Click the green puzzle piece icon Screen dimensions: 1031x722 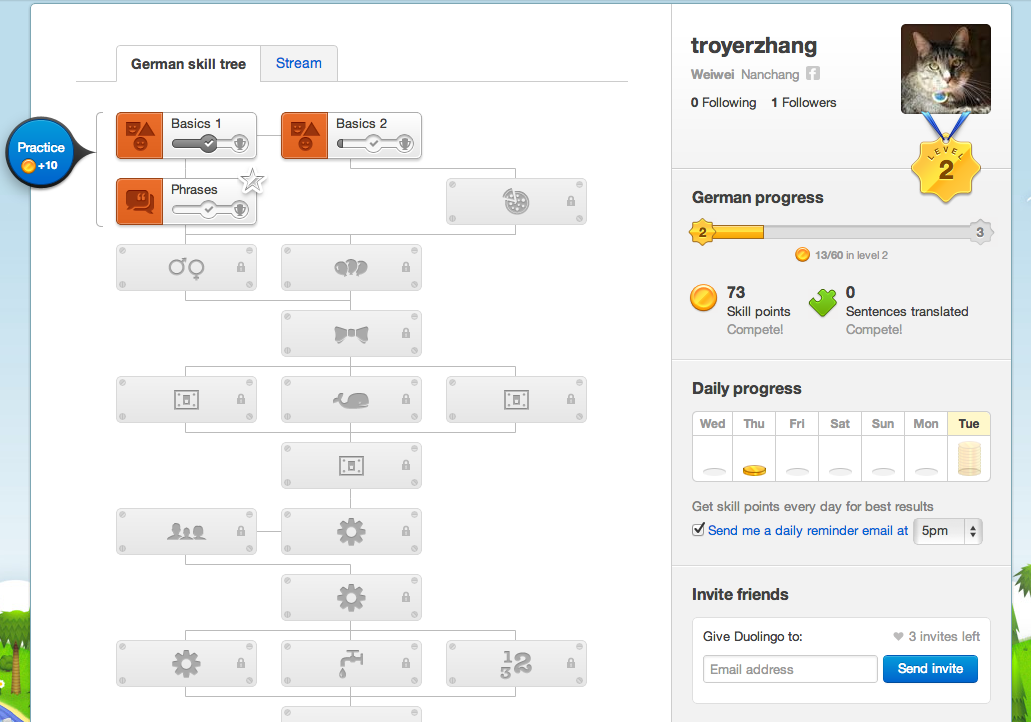click(823, 302)
